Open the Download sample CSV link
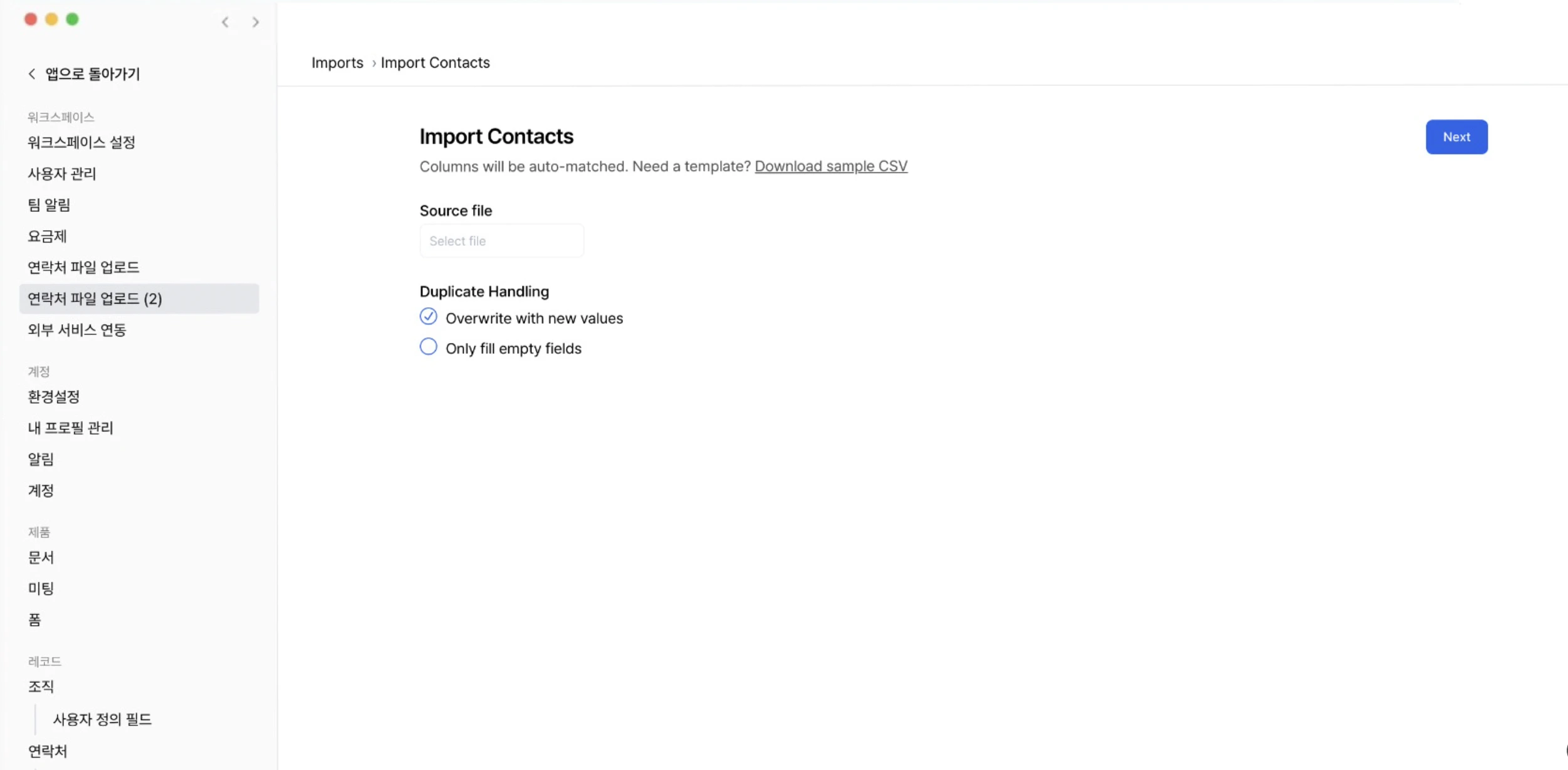This screenshot has height=770, width=1568. pos(830,166)
